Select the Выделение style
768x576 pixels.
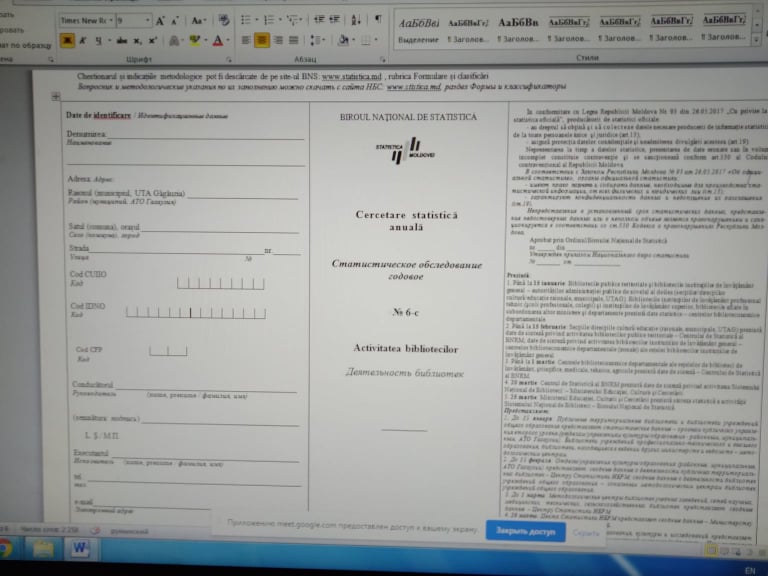click(x=418, y=28)
